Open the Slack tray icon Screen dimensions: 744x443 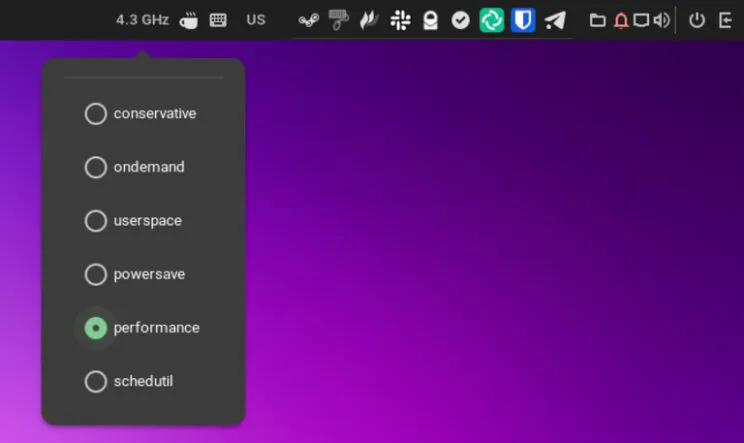pyautogui.click(x=400, y=20)
